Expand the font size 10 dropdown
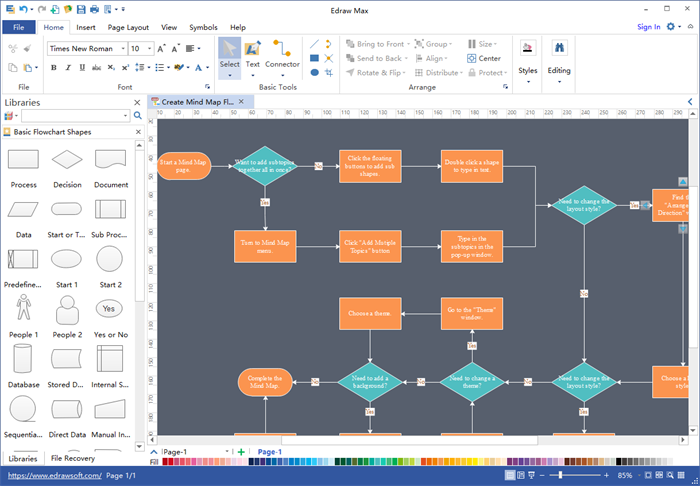700x486 pixels. click(x=150, y=49)
